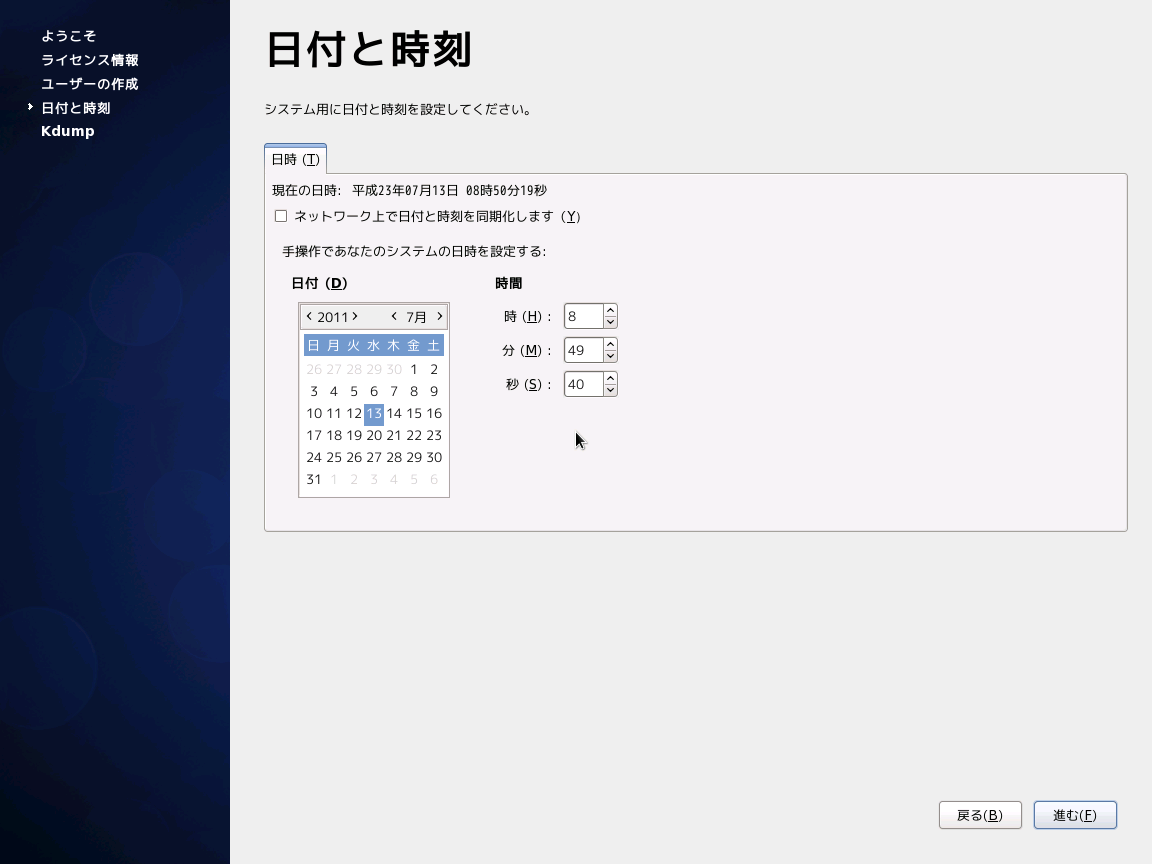The height and width of the screenshot is (864, 1152).
Task: Open the ライセンス情報 sidebar entry
Action: (89, 60)
